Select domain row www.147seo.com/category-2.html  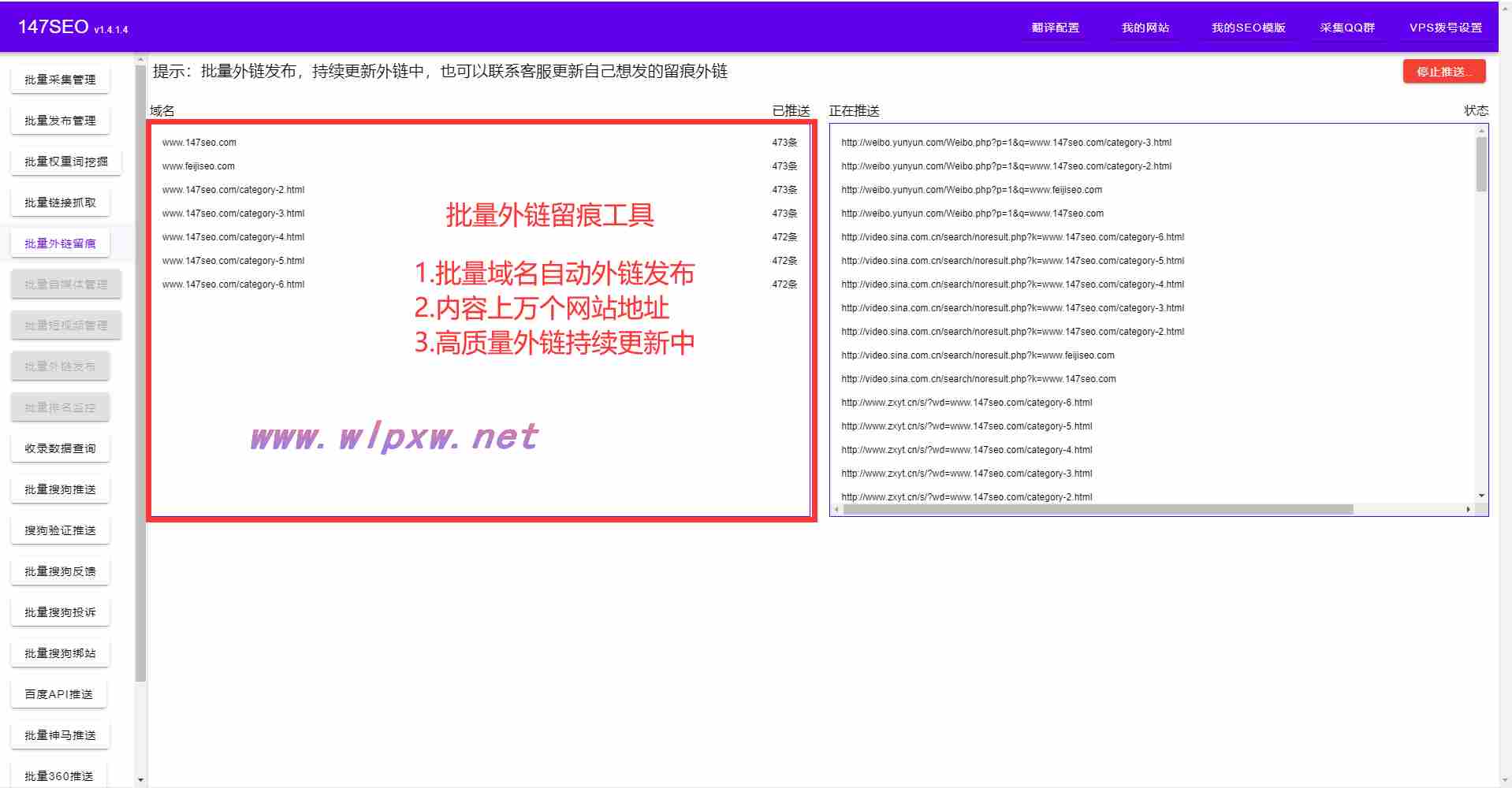click(x=480, y=190)
